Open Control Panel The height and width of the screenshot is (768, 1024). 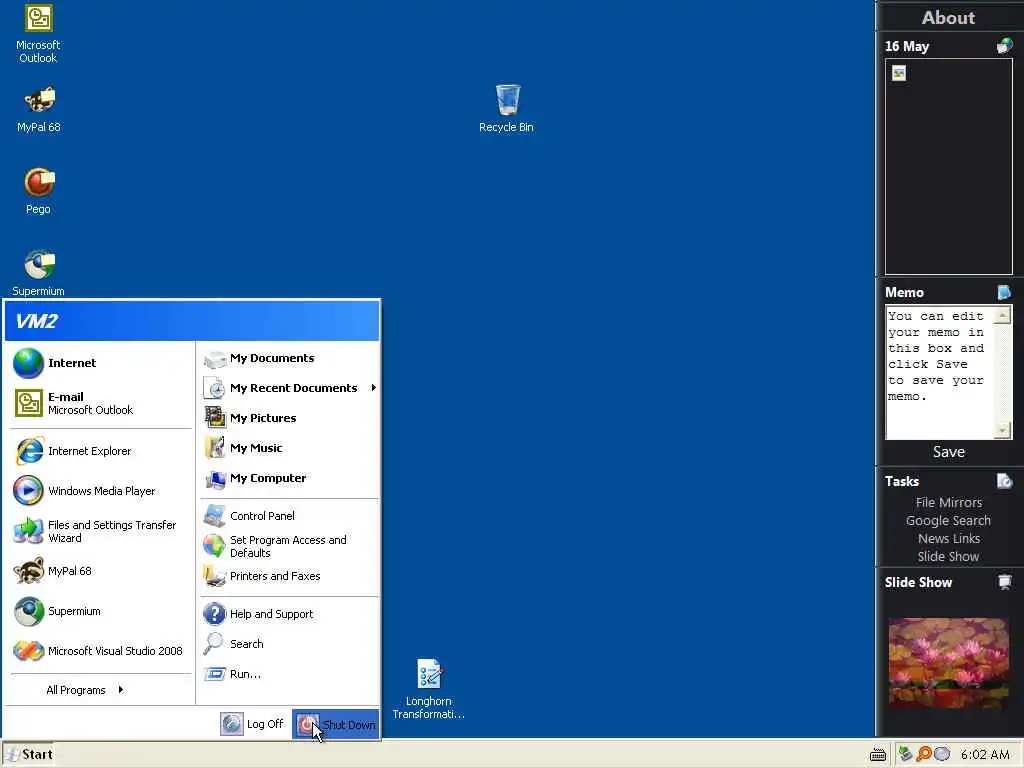289,516
